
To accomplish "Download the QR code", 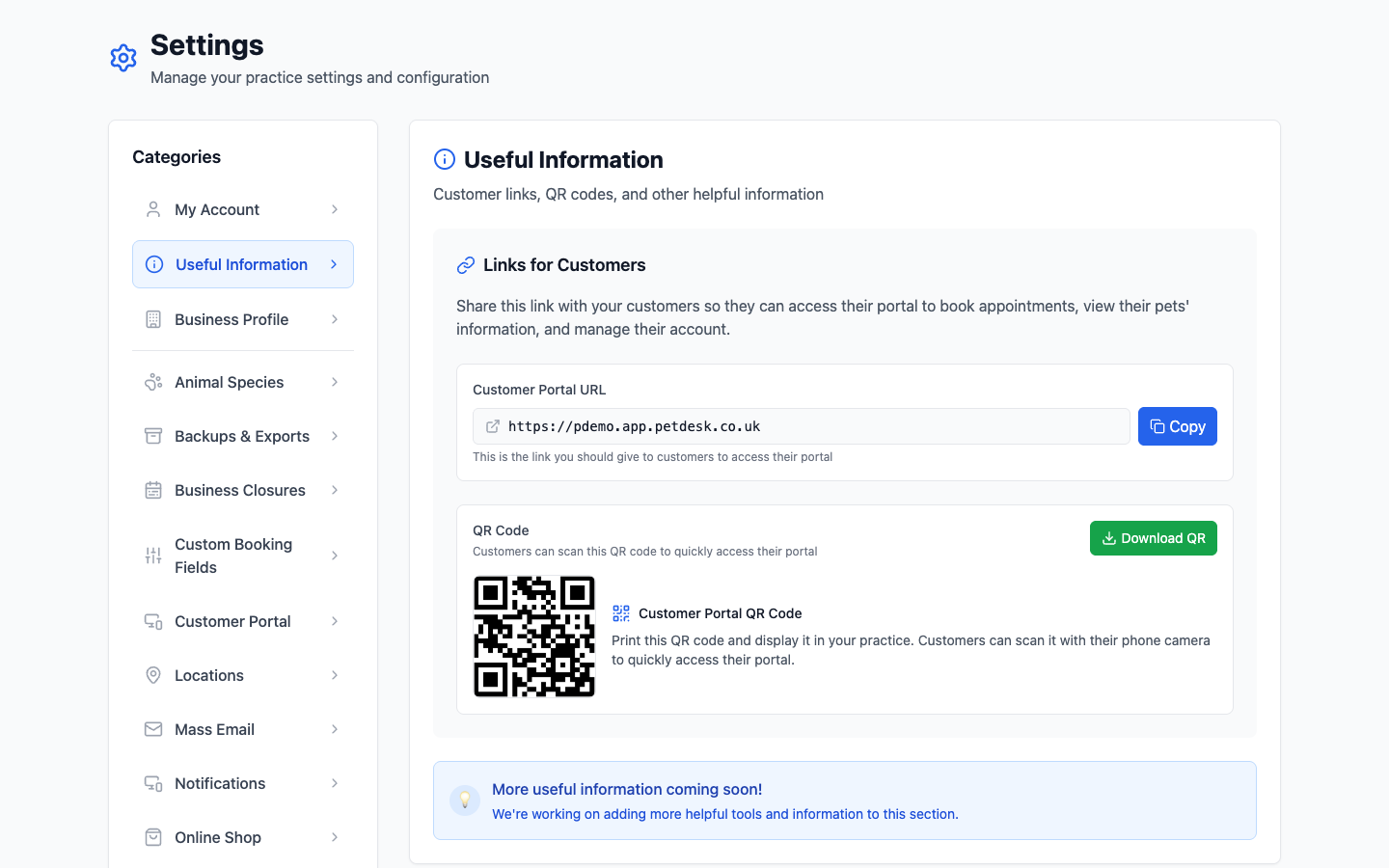I will [x=1154, y=538].
